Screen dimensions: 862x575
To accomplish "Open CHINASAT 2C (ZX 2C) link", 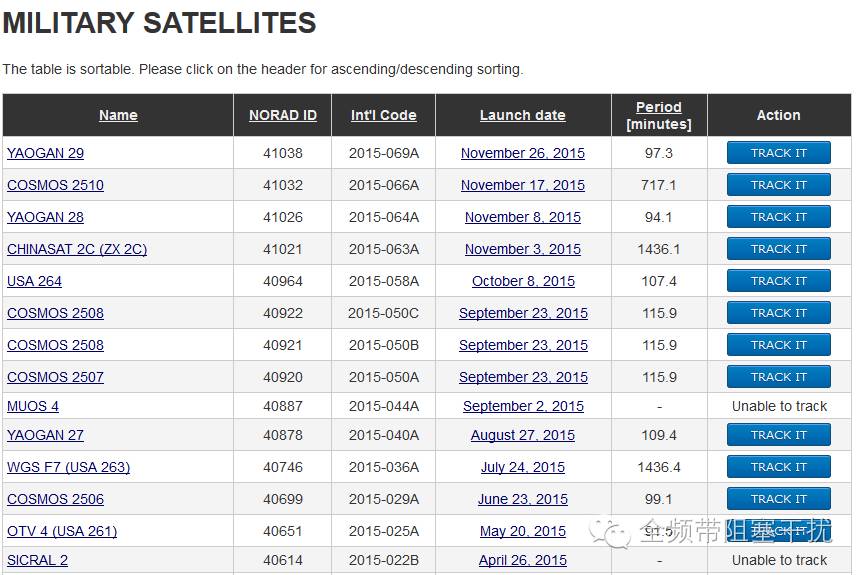I will tap(77, 249).
